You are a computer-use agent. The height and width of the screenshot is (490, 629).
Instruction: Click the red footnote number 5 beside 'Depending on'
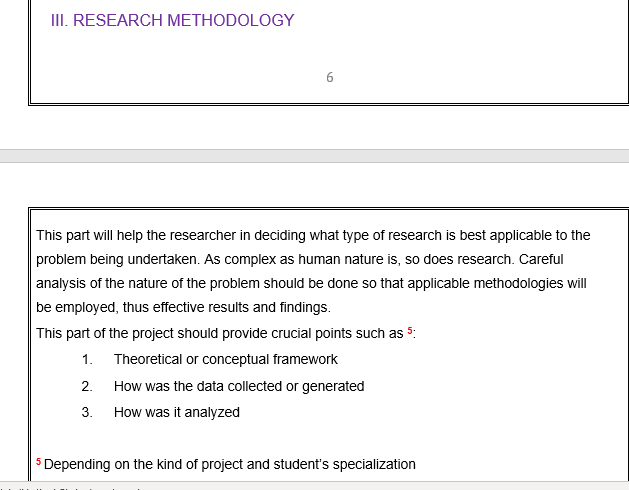pos(39,462)
